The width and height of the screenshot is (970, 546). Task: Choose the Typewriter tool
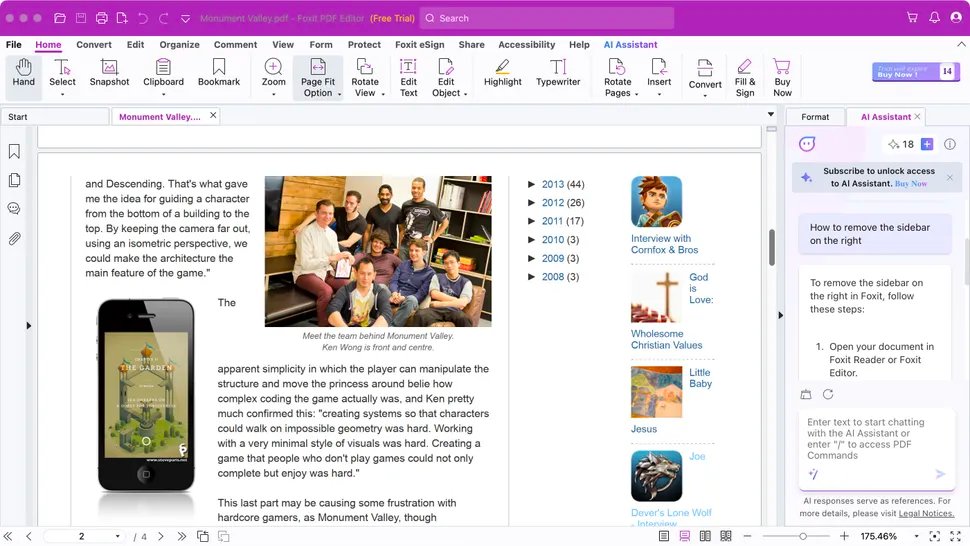[x=558, y=73]
